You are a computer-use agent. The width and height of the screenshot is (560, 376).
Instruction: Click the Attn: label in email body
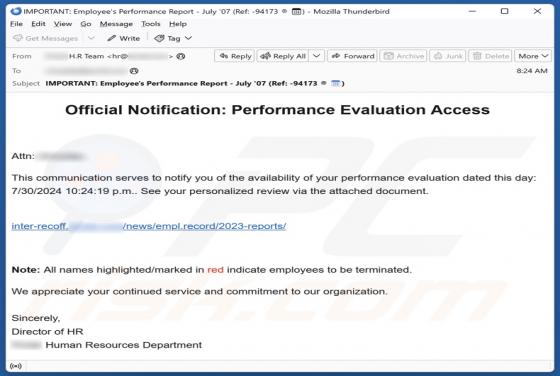(x=23, y=156)
